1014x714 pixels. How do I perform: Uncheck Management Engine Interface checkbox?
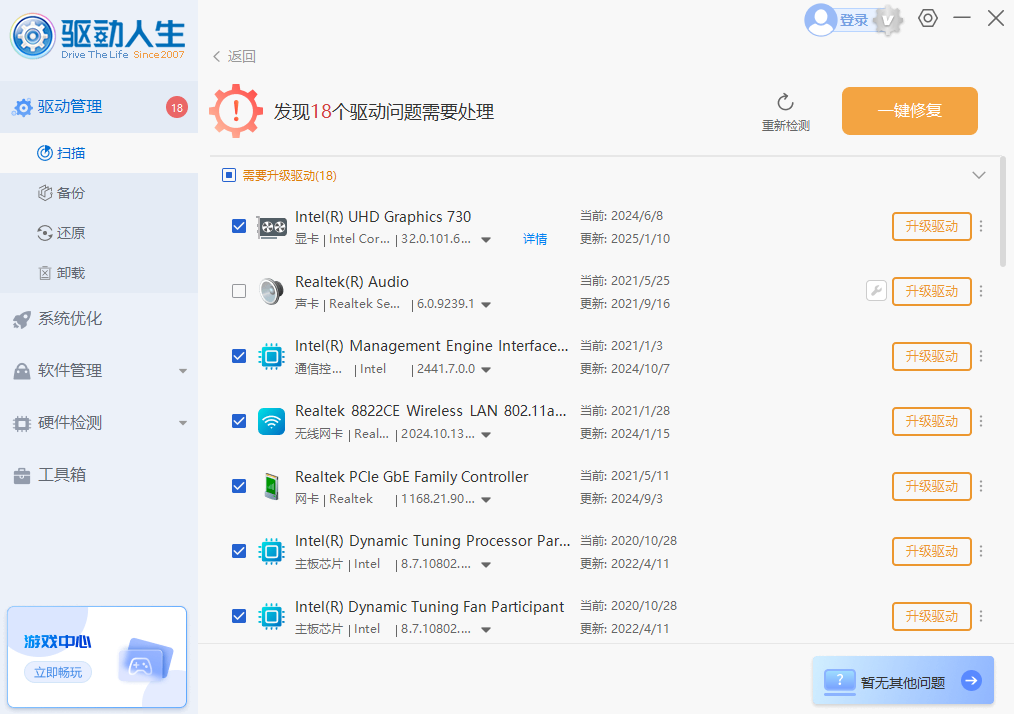[x=239, y=356]
